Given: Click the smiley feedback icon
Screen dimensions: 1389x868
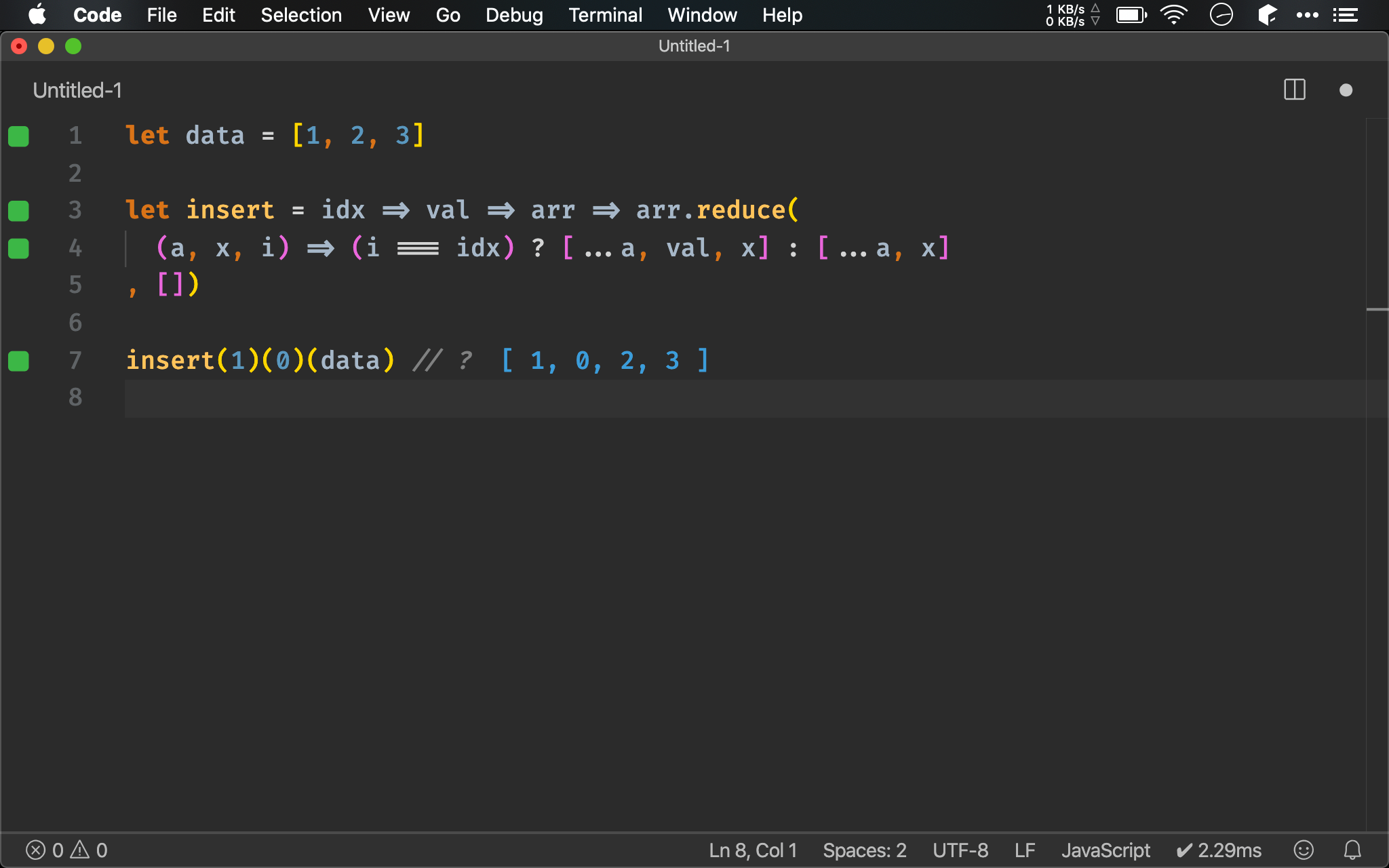Looking at the screenshot, I should (x=1304, y=850).
